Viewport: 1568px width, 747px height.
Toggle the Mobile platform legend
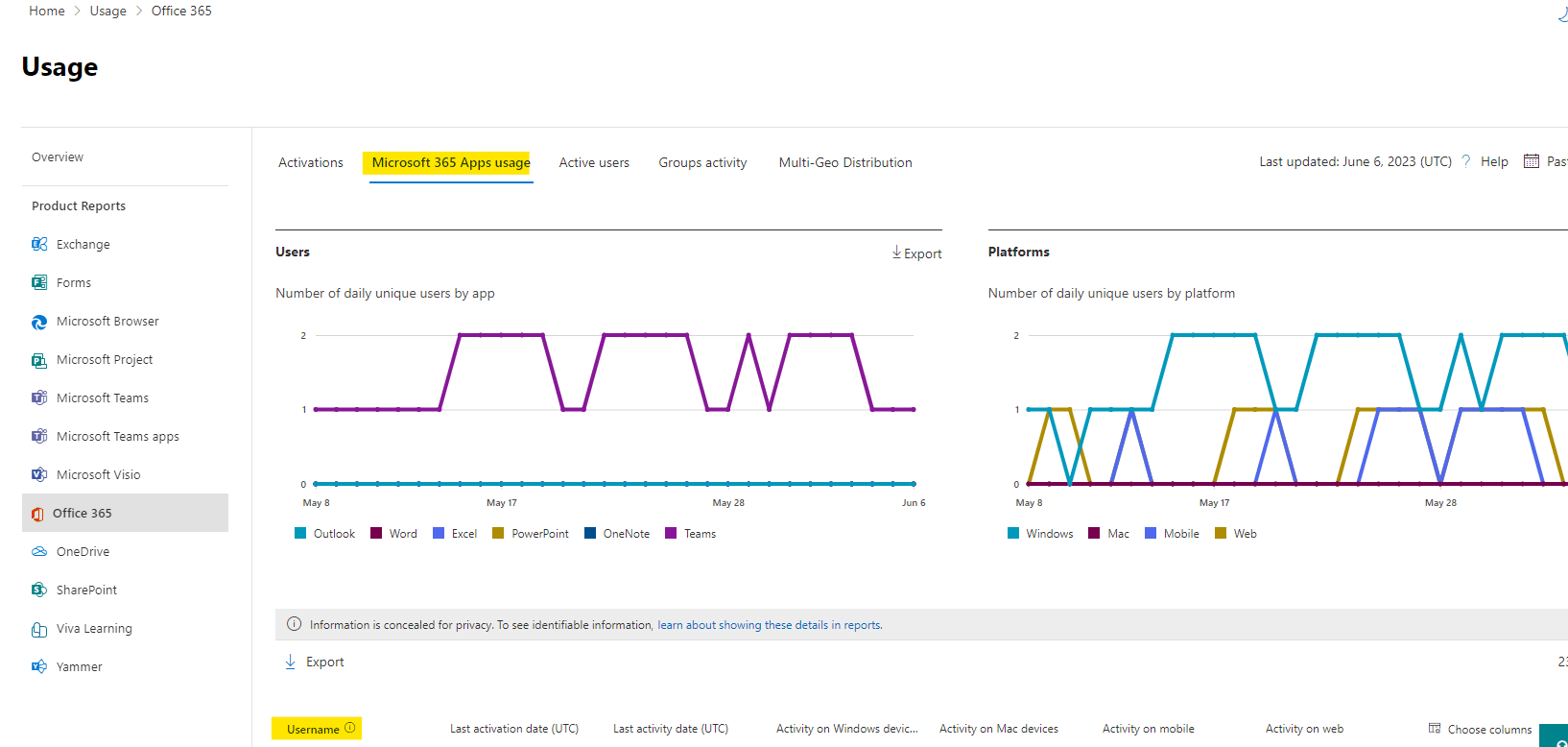point(1172,533)
